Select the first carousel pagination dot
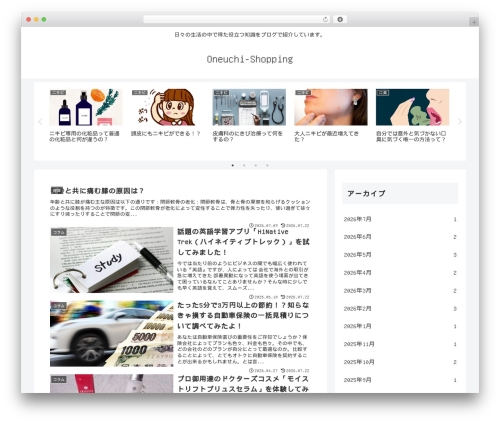The width and height of the screenshot is (500, 423). click(233, 165)
